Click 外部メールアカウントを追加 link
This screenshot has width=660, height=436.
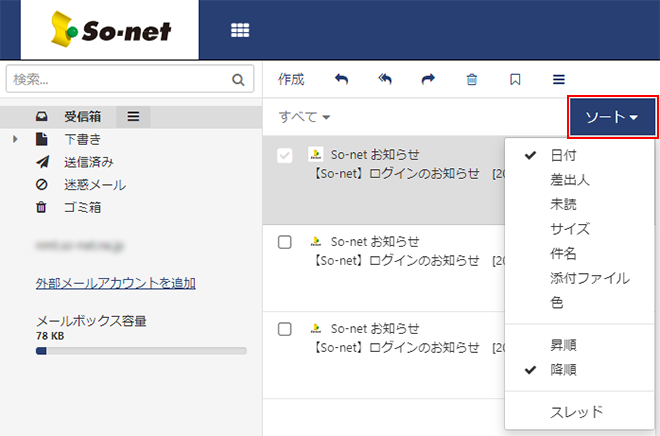click(x=115, y=283)
